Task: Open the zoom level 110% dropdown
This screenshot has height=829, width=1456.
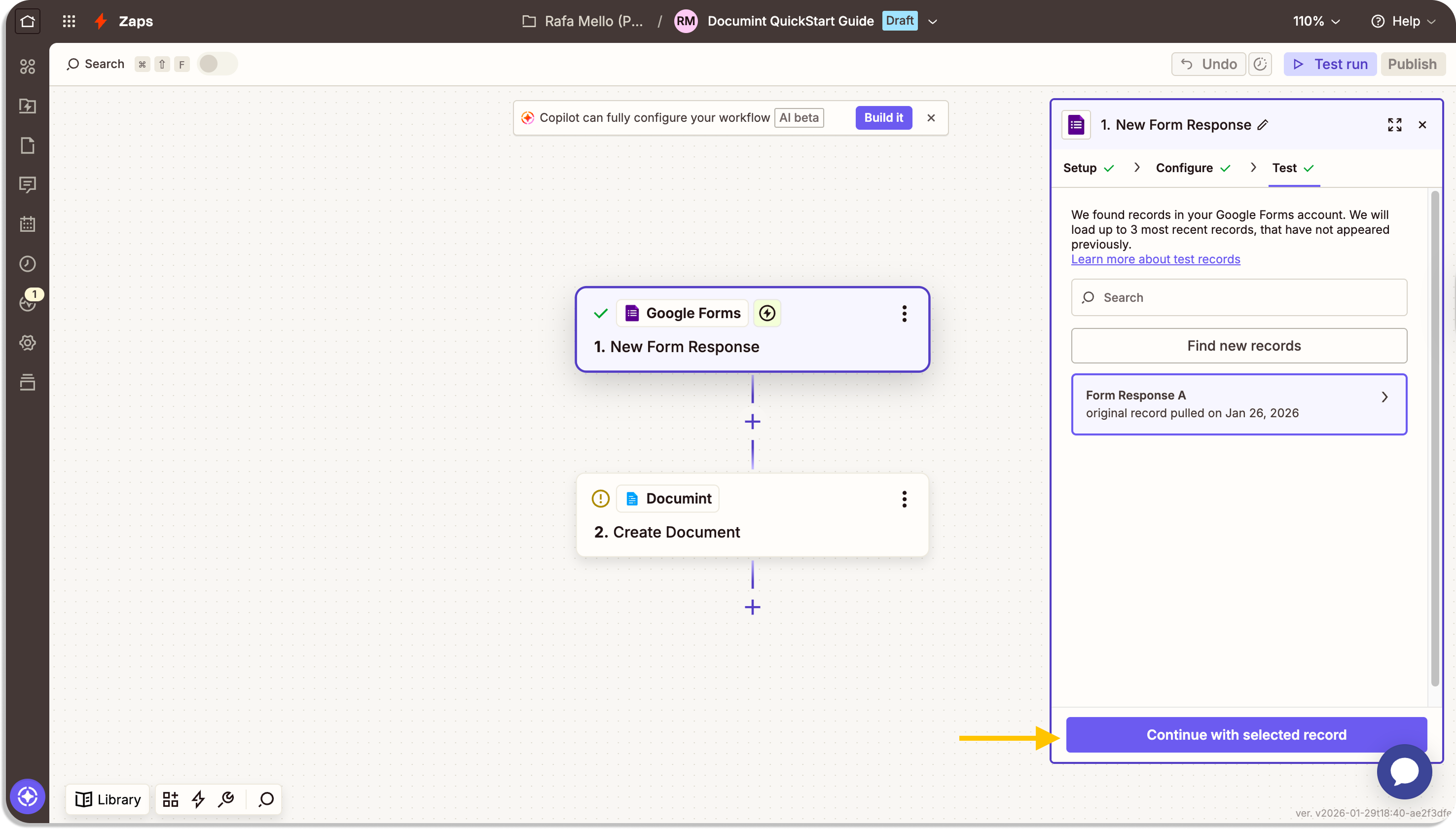Action: point(1316,22)
